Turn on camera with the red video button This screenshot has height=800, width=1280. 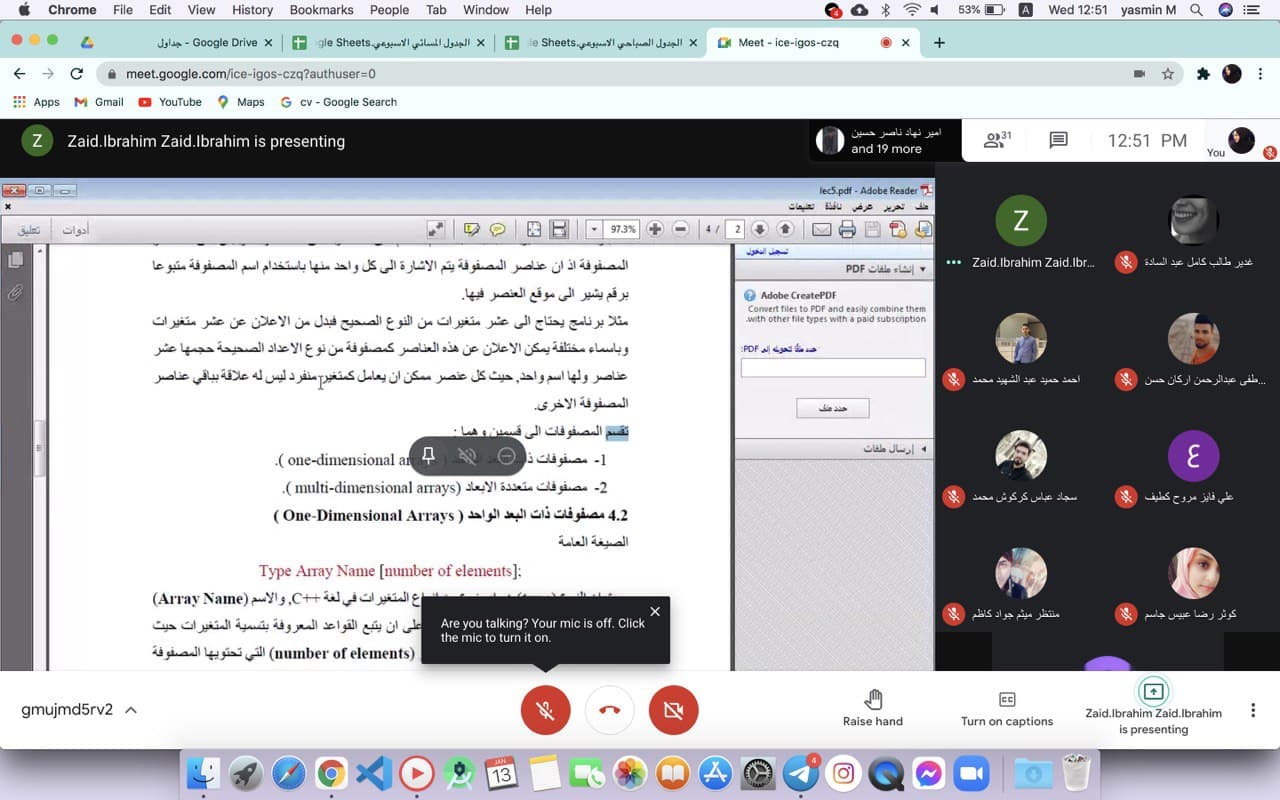click(673, 710)
